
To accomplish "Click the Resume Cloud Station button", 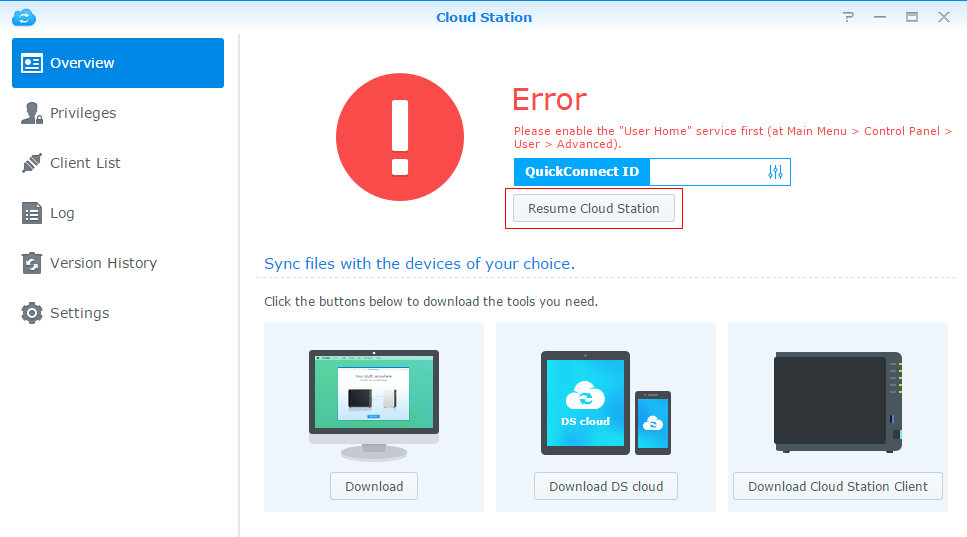I will coord(593,208).
